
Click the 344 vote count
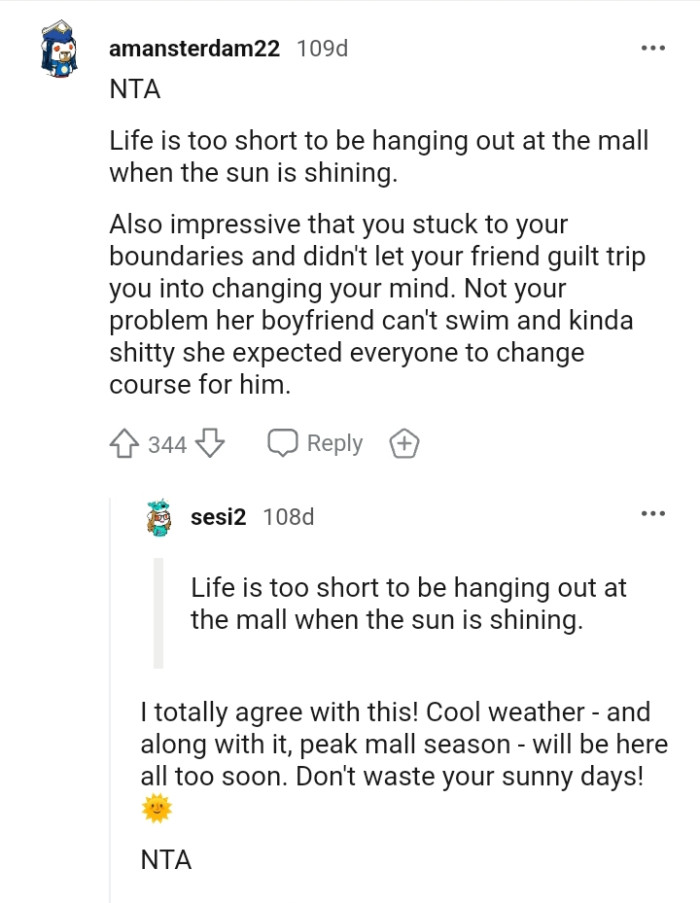tap(167, 445)
